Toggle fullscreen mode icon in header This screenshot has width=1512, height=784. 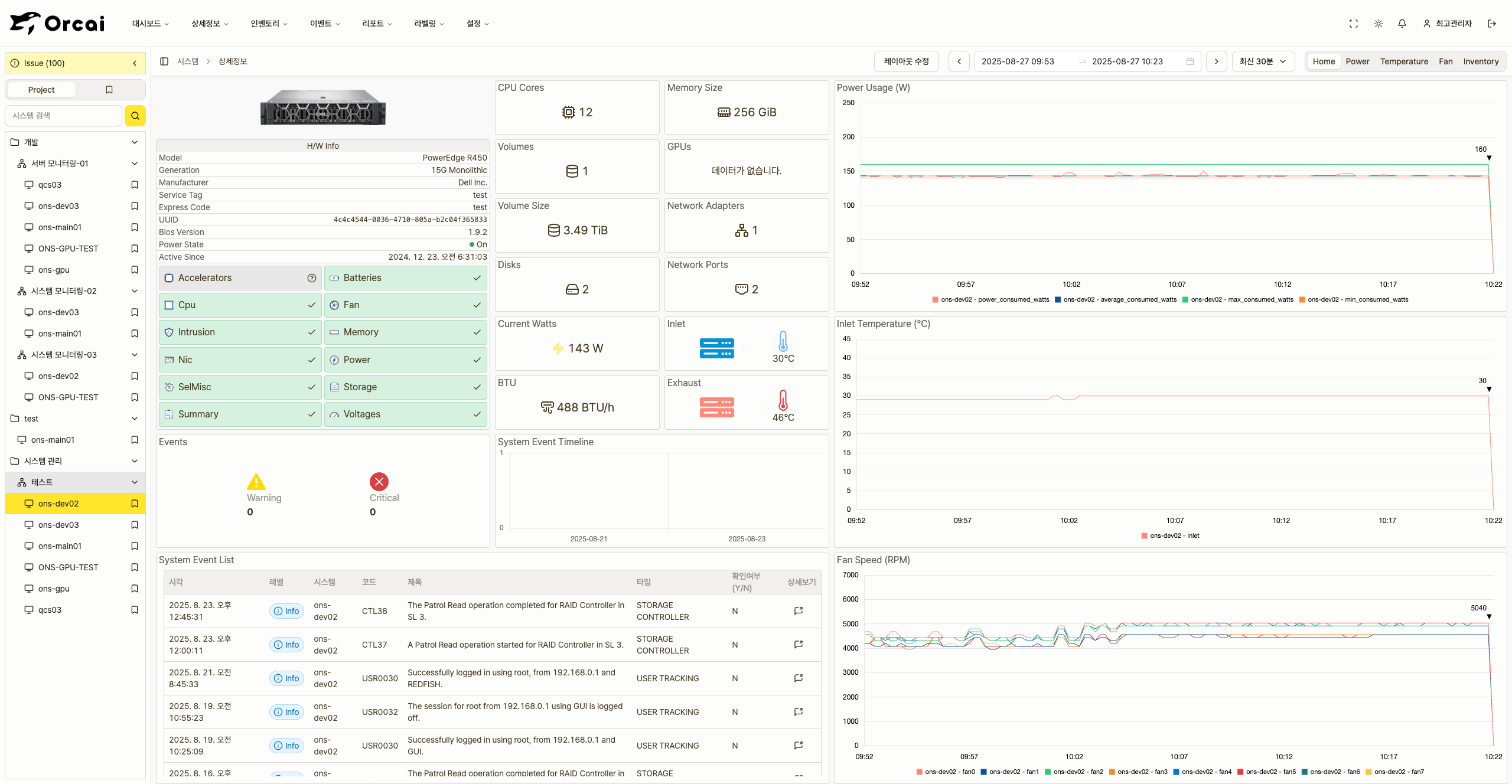point(1354,24)
